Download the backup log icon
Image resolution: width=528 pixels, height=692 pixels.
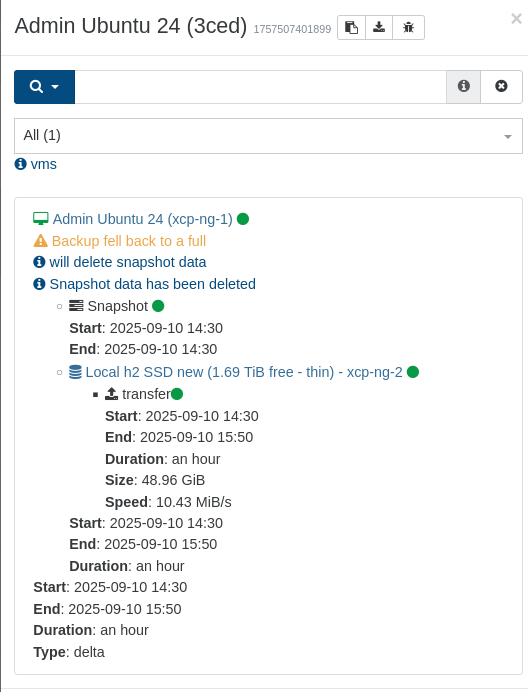[x=379, y=27]
